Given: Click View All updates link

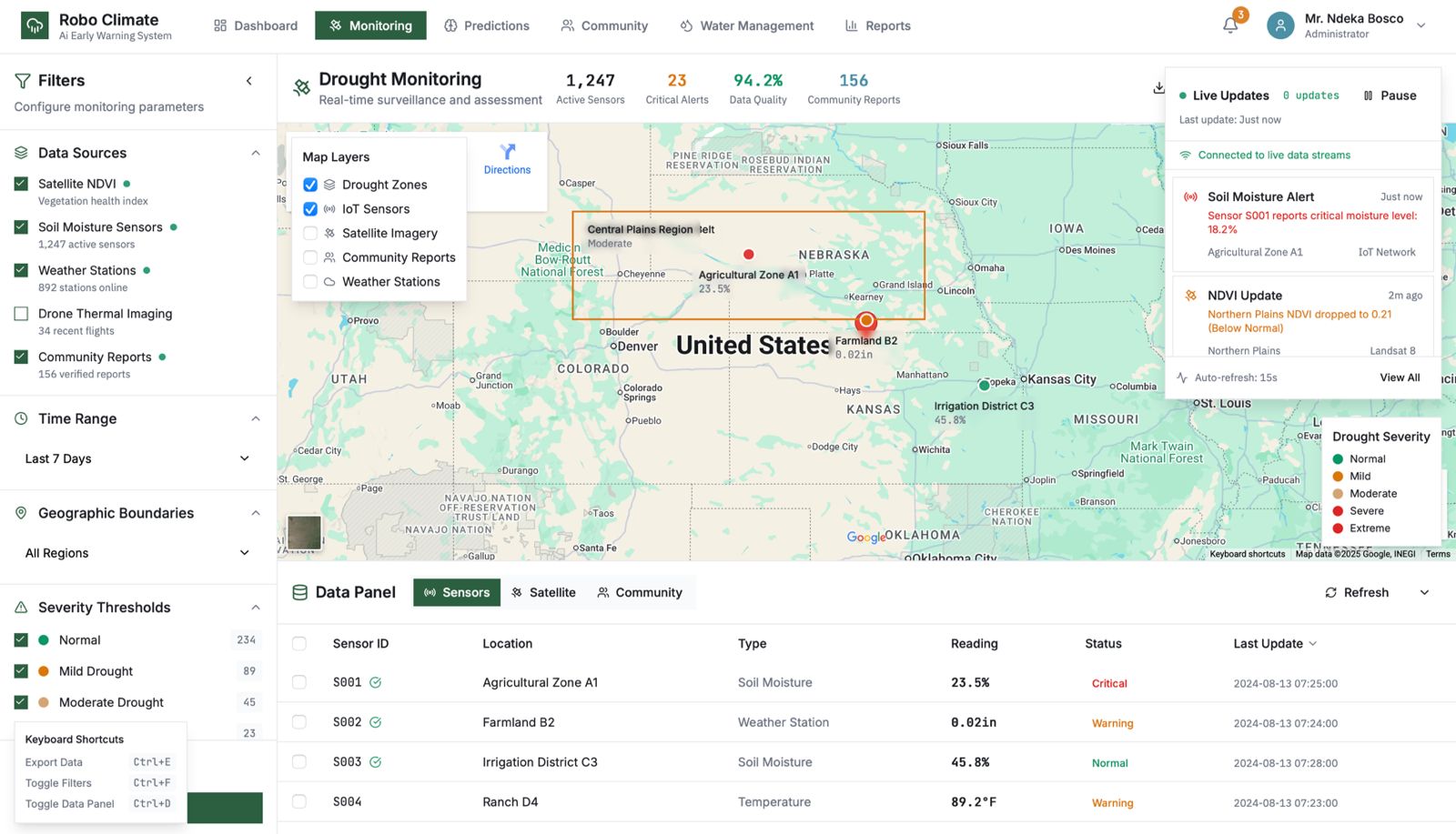Looking at the screenshot, I should click(1400, 377).
